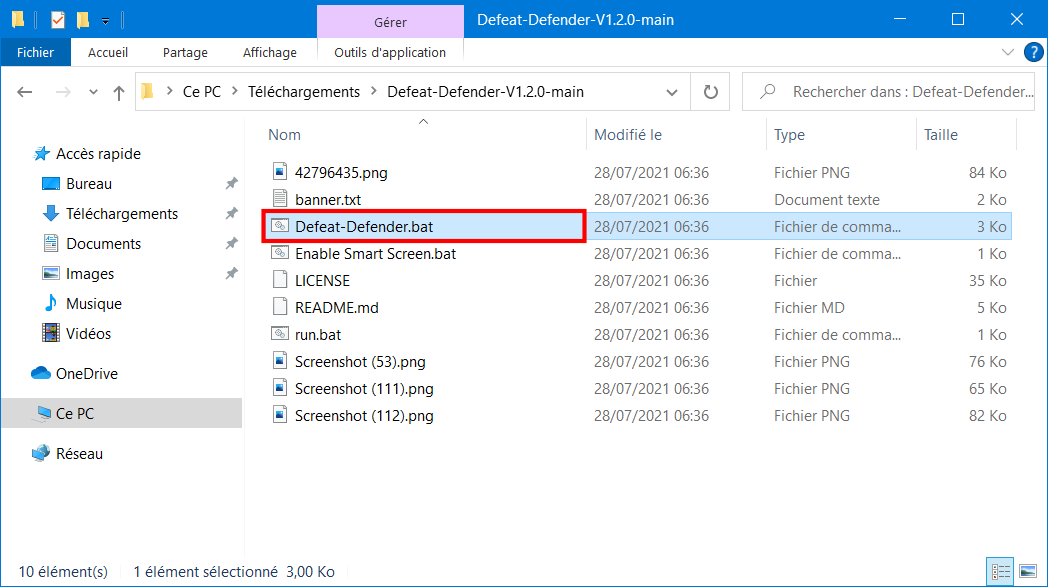Image resolution: width=1048 pixels, height=587 pixels.
Task: Open the Help question mark icon
Action: tap(1033, 52)
